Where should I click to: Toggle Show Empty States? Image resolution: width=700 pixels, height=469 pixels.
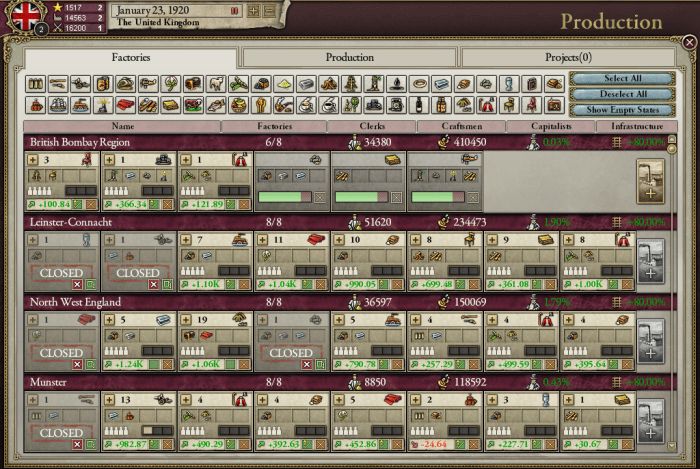[x=623, y=109]
